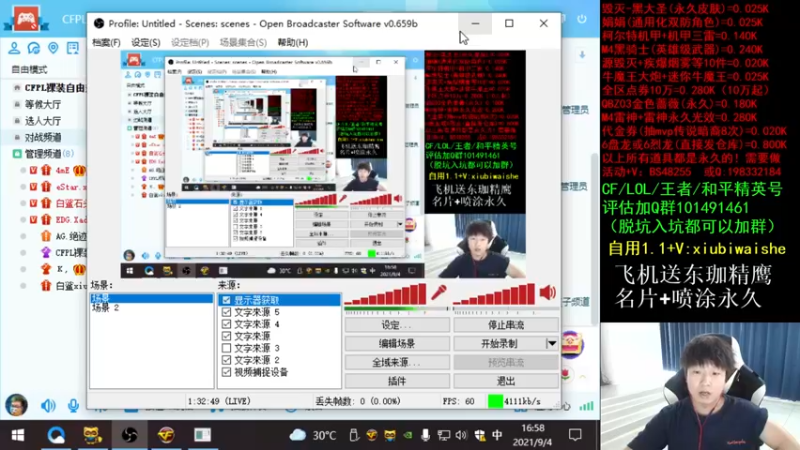Click the 退出 exit button

pos(506,381)
